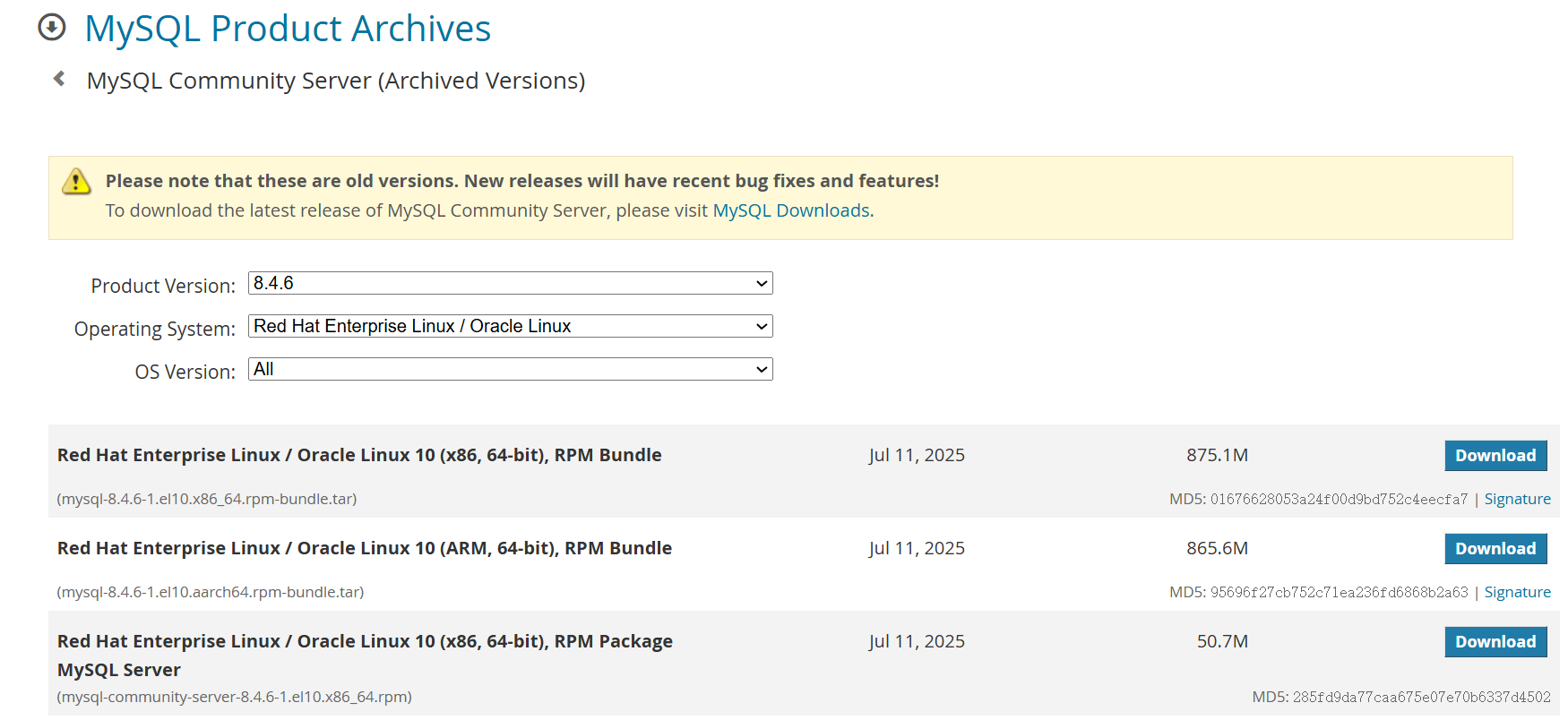Open Signature link for ARM RPM Bundle

tap(1517, 592)
